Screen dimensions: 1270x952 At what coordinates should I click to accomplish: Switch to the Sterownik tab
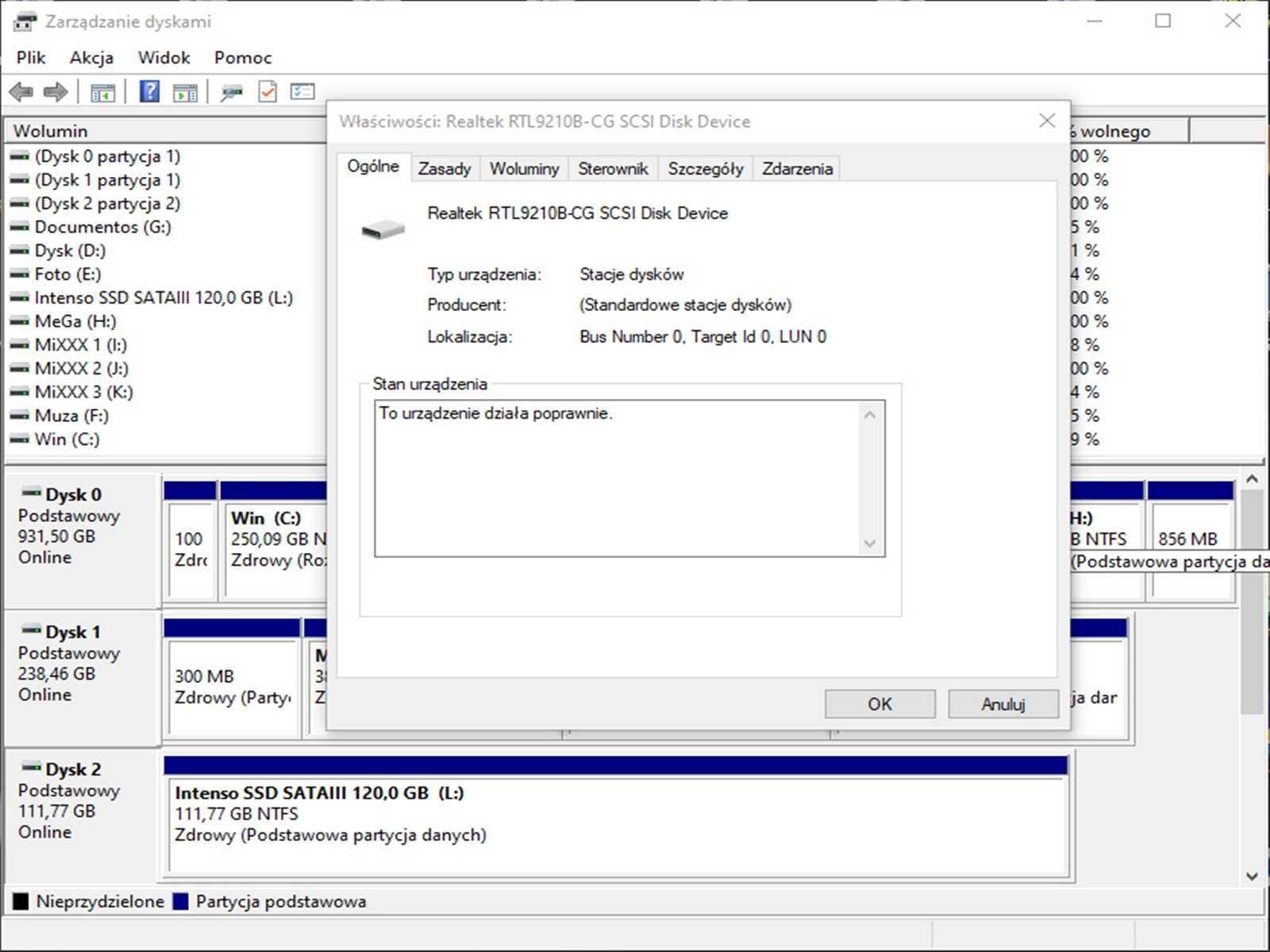(x=613, y=168)
